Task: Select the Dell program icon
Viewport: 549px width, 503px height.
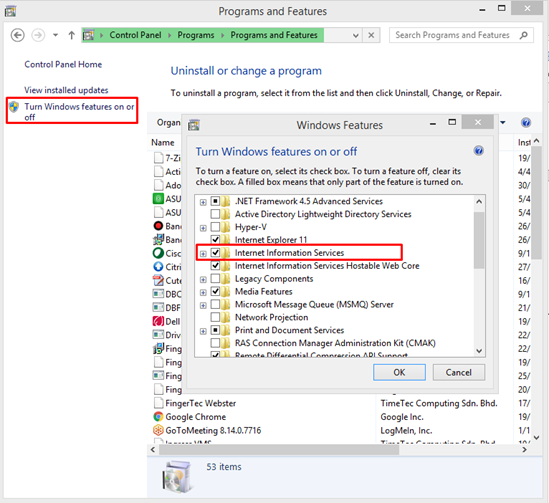Action: [x=158, y=321]
